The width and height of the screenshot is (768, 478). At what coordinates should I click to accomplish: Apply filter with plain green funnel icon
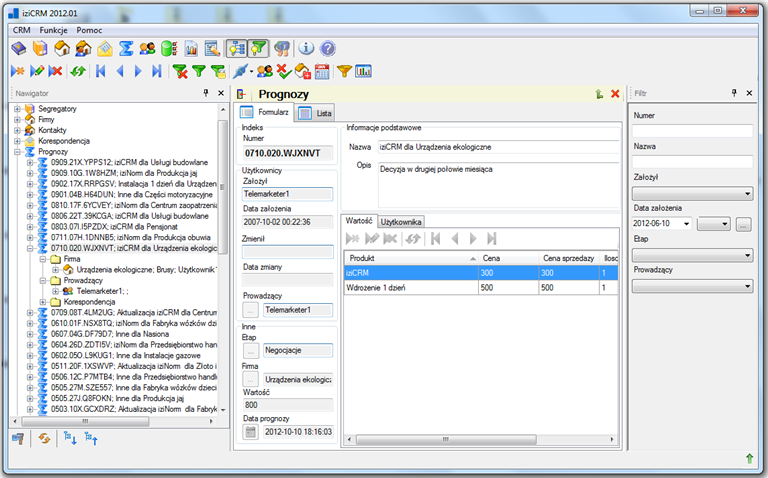(199, 72)
